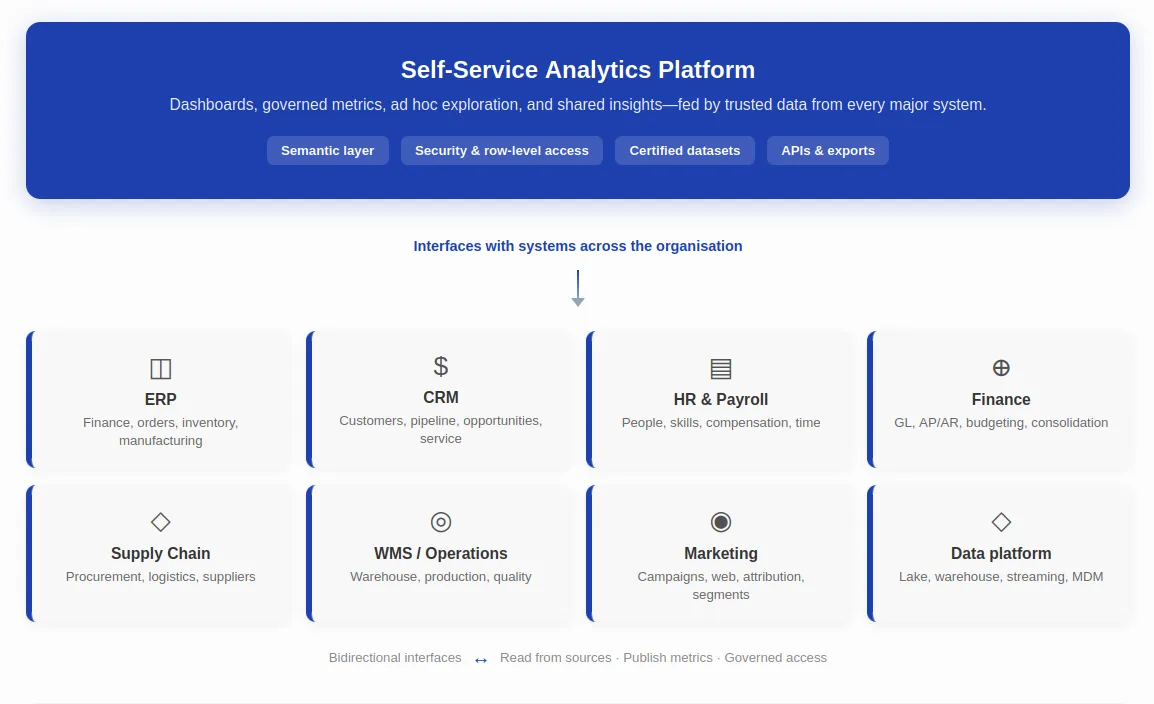Open the Security & row-level access pill
The width and height of the screenshot is (1154, 704).
click(501, 150)
